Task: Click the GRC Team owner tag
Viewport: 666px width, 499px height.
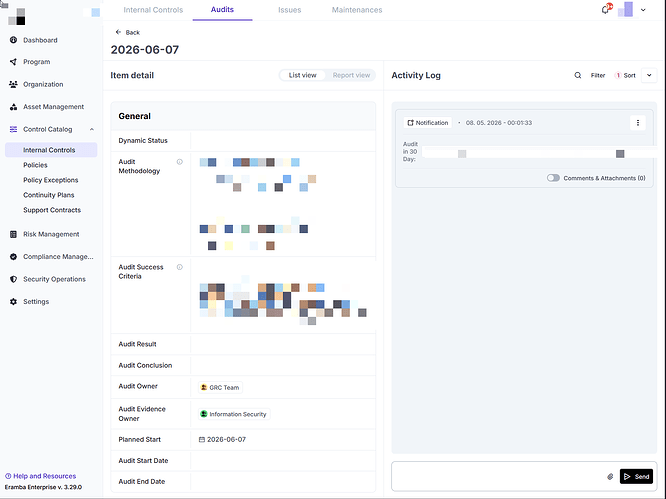Action: (x=220, y=387)
